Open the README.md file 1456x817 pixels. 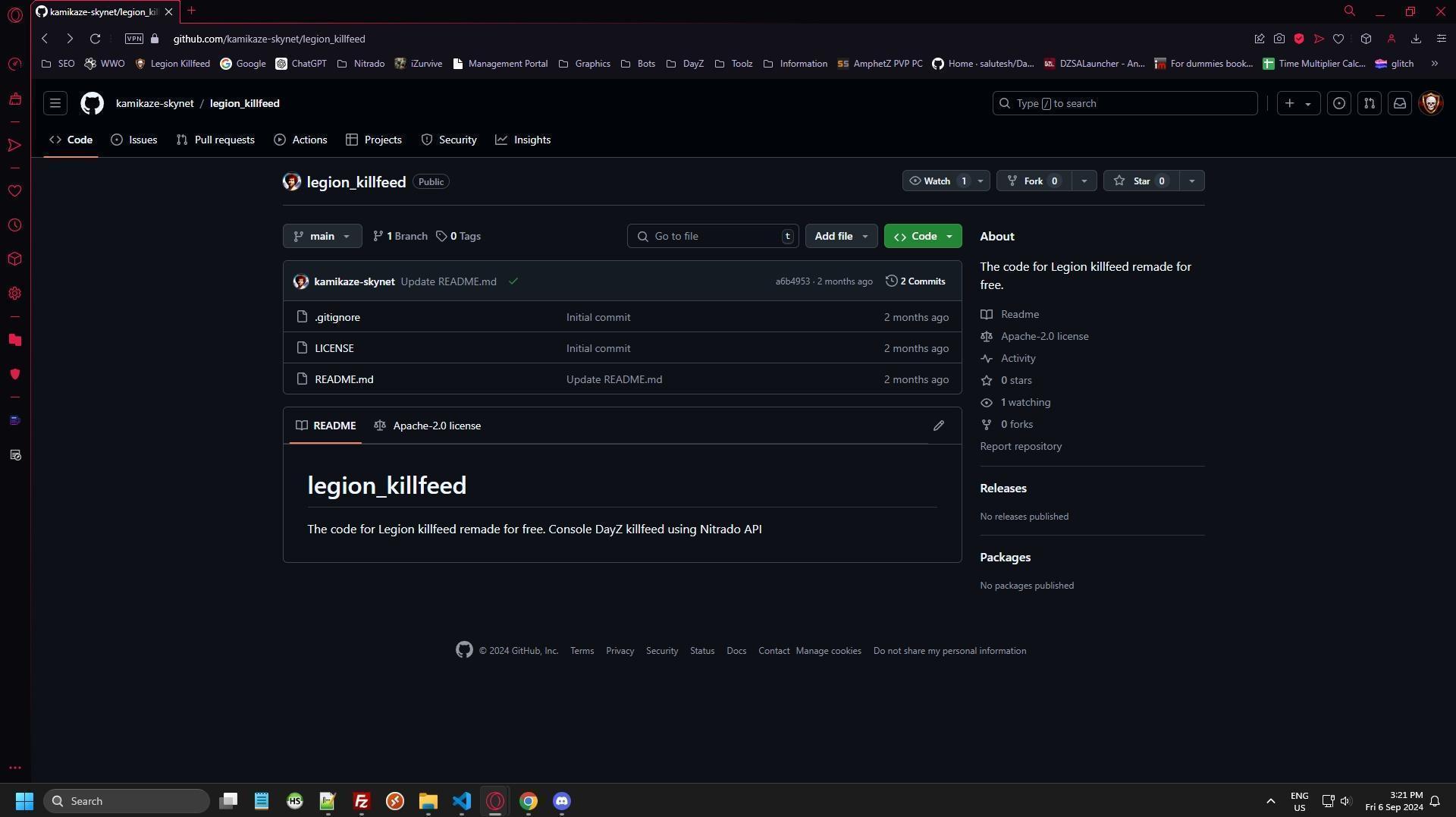point(344,379)
